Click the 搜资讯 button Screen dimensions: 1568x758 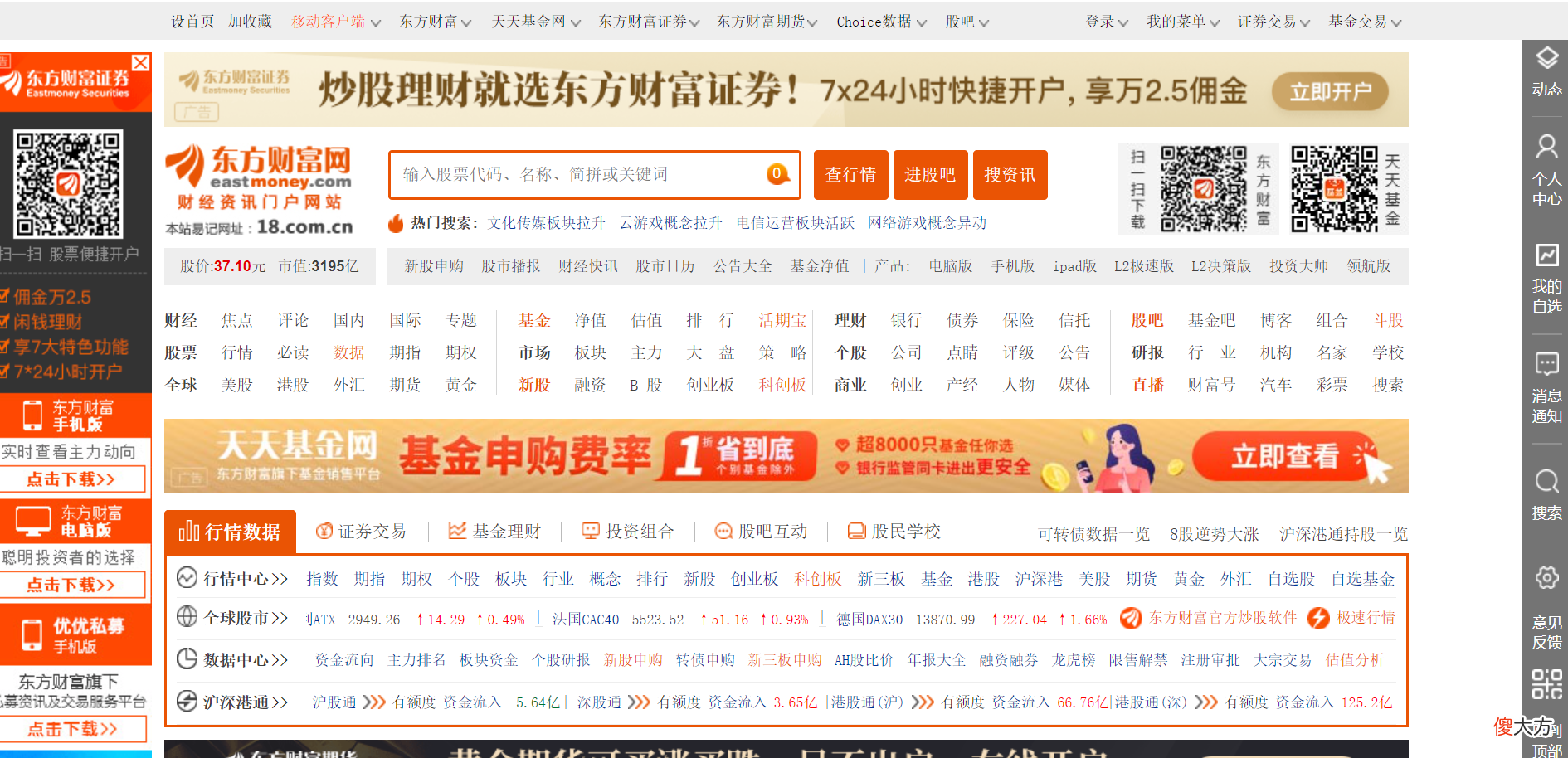coord(1010,175)
